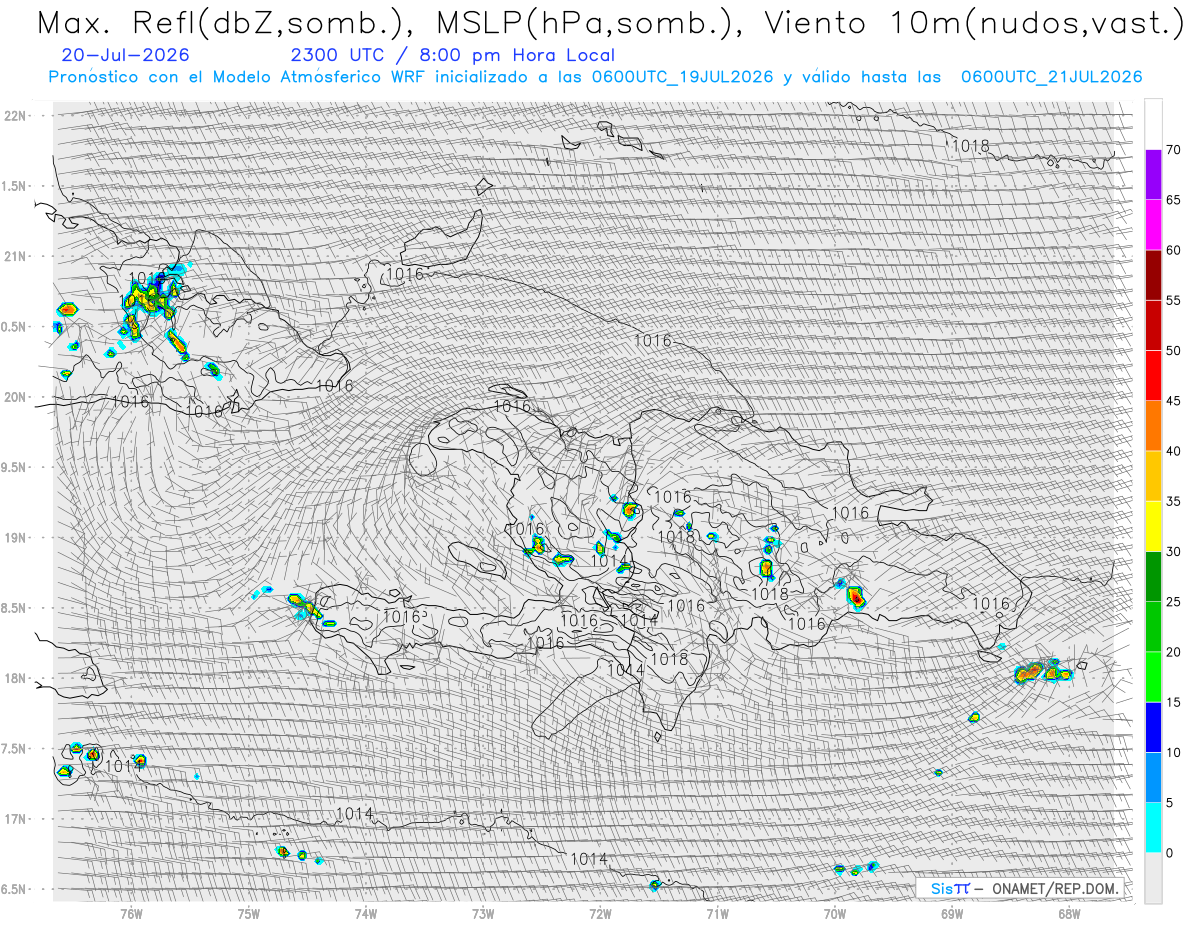Click the '68W' longitude label
The image size is (1200, 927).
click(x=1068, y=912)
